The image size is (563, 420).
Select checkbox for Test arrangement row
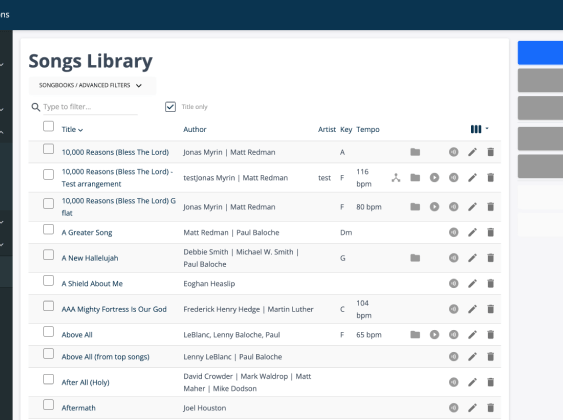[x=48, y=174]
